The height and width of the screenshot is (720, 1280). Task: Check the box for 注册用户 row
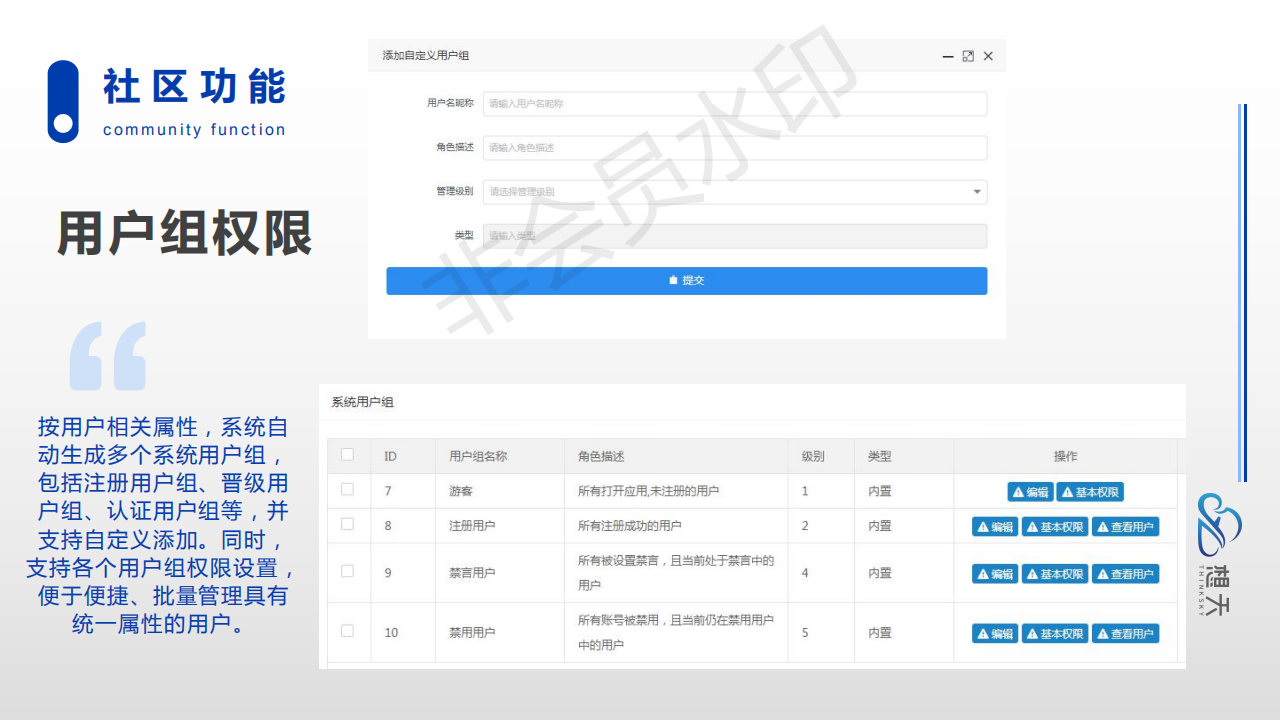click(x=347, y=523)
